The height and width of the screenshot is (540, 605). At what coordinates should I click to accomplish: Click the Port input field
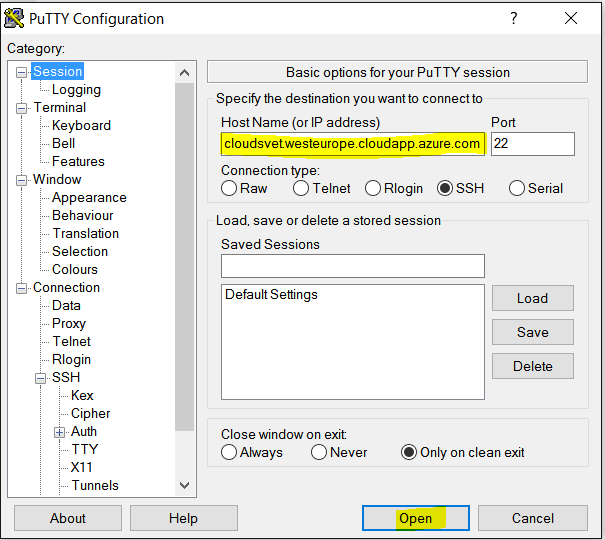tap(533, 144)
